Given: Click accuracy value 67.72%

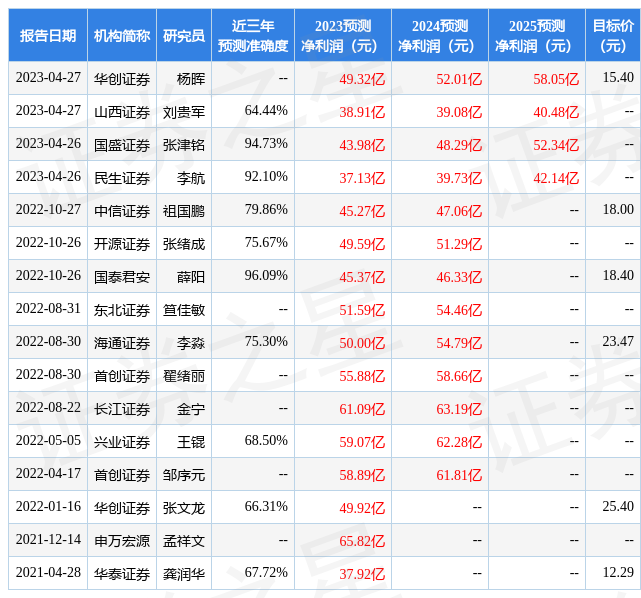Looking at the screenshot, I should [266, 573].
